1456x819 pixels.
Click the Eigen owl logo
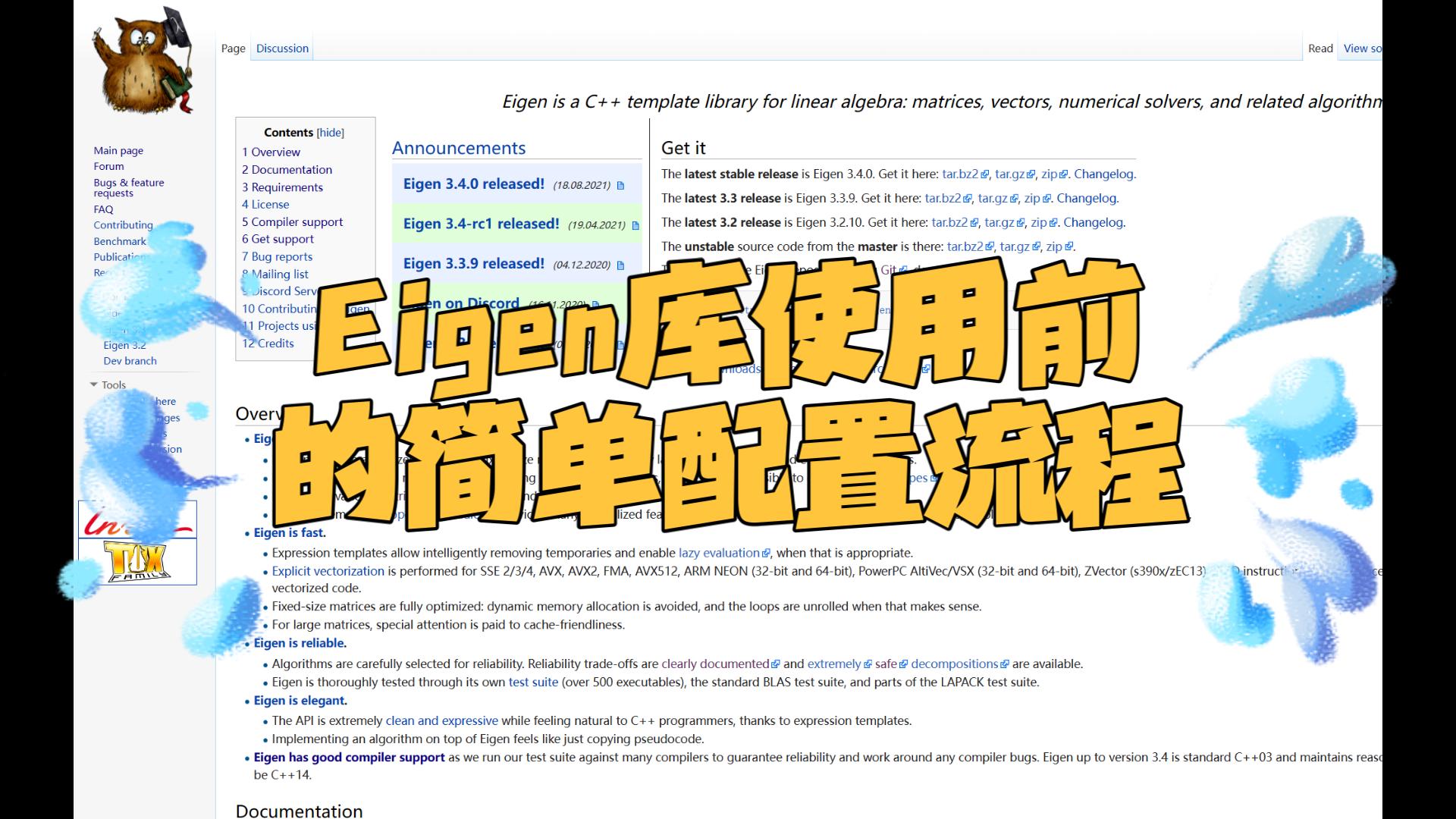point(143,59)
